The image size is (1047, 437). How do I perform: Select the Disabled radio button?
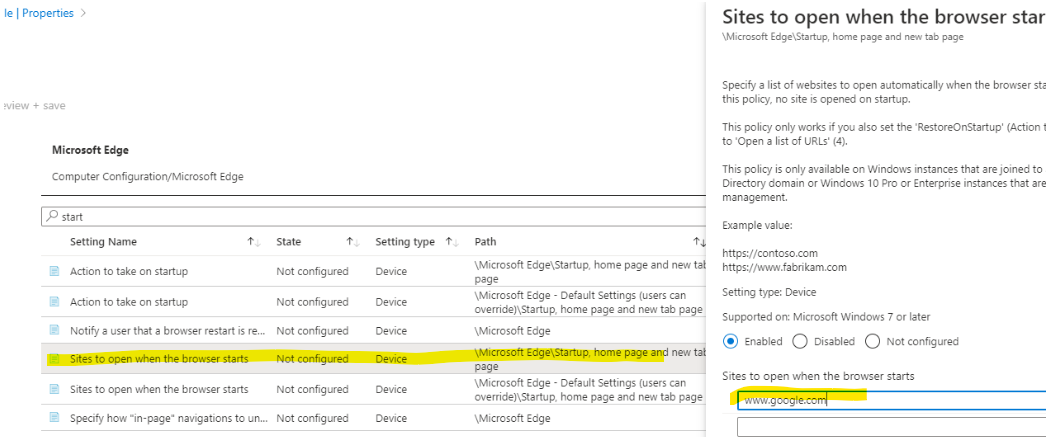[799, 341]
